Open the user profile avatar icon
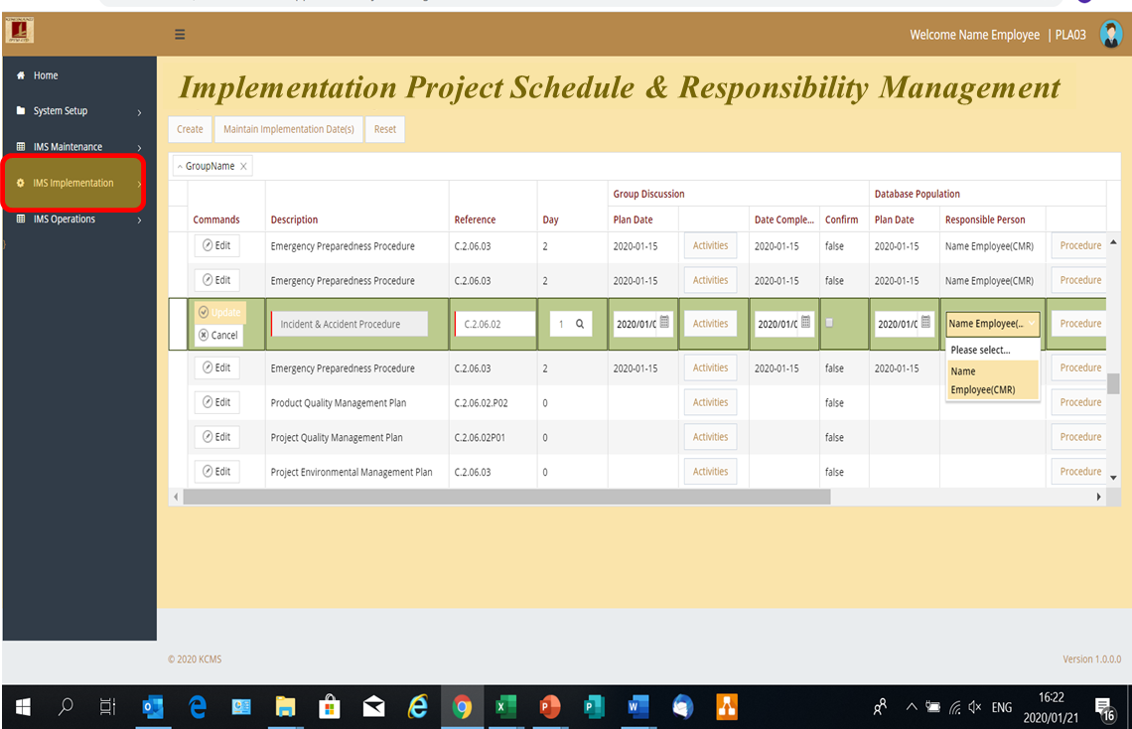The width and height of the screenshot is (1132, 729). 1110,33
